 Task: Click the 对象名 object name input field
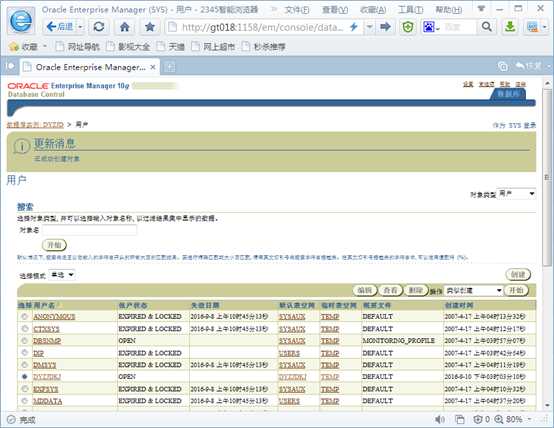click(x=89, y=230)
